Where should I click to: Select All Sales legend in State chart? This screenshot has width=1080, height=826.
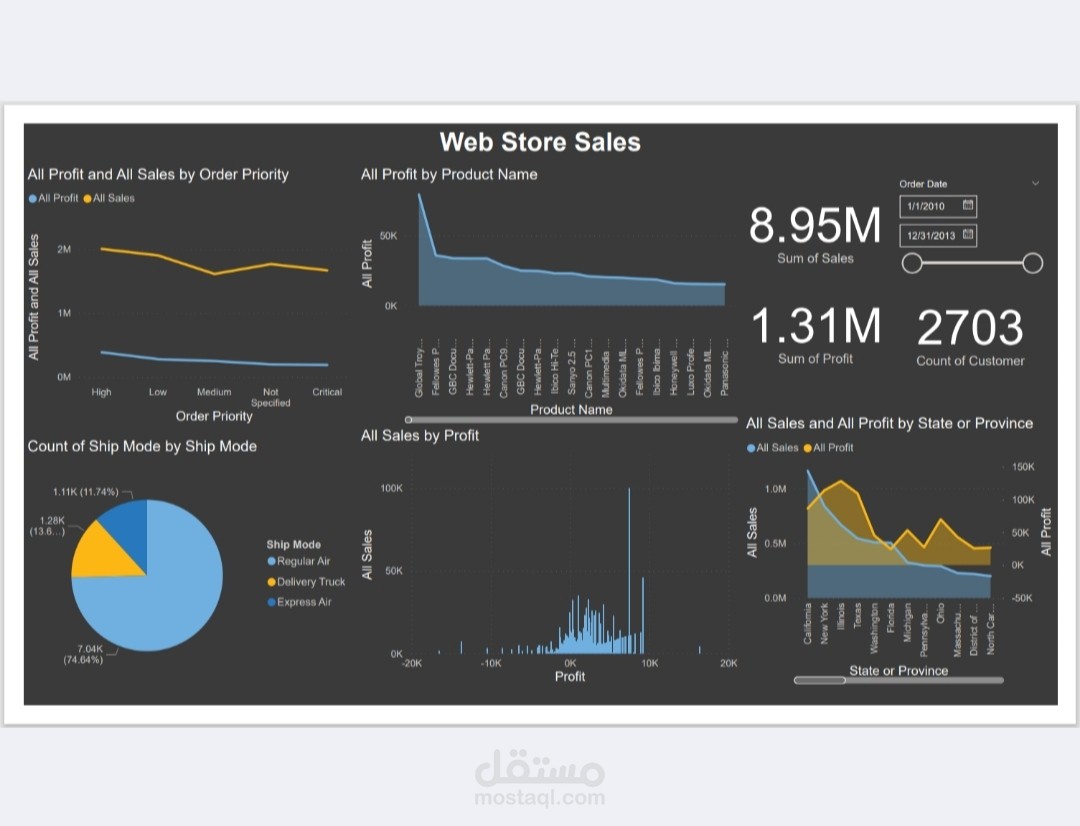(x=772, y=447)
